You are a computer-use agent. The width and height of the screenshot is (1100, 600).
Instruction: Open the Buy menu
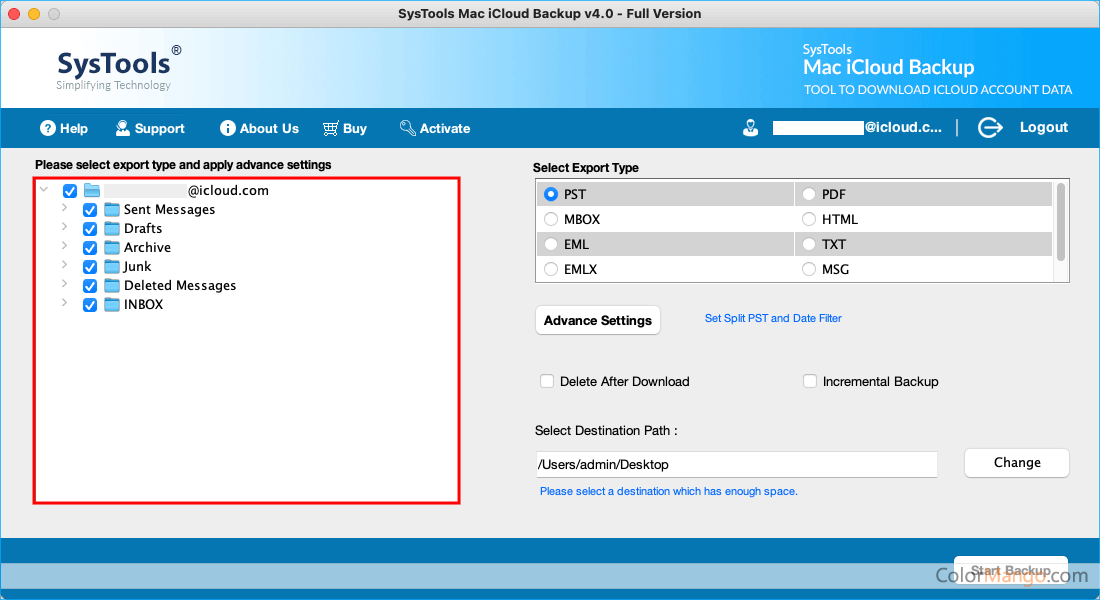(x=345, y=128)
